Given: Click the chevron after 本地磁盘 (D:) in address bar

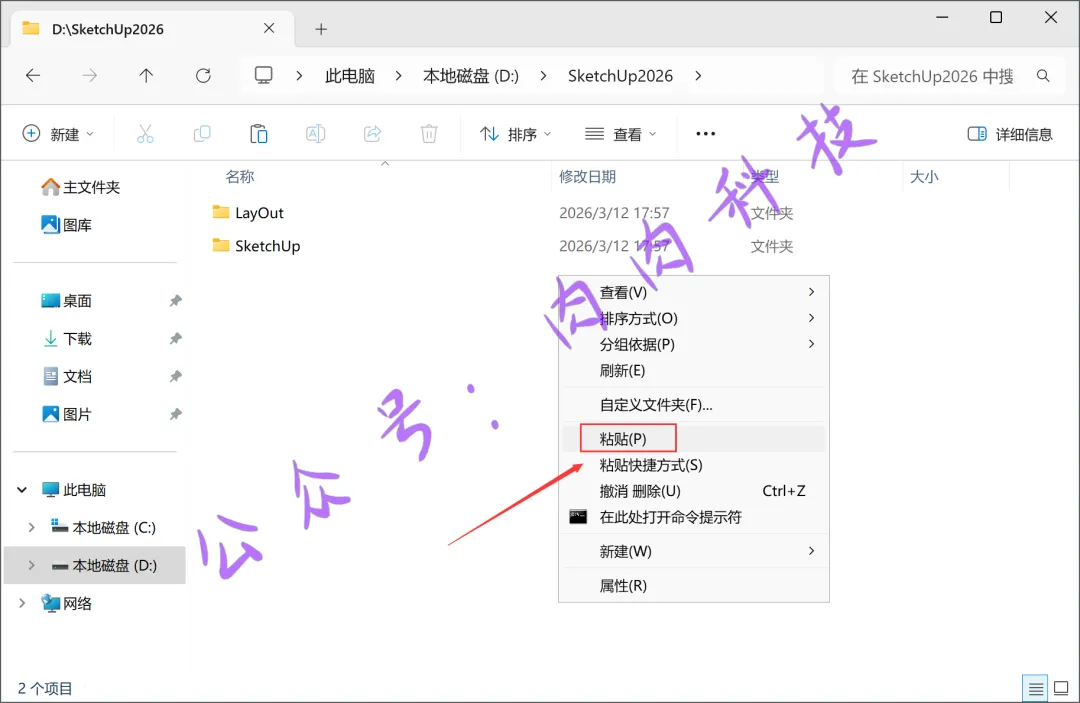Looking at the screenshot, I should [543, 76].
